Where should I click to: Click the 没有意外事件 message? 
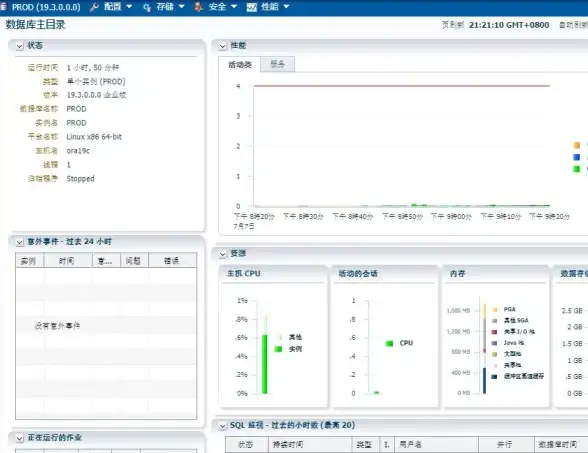pos(57,326)
